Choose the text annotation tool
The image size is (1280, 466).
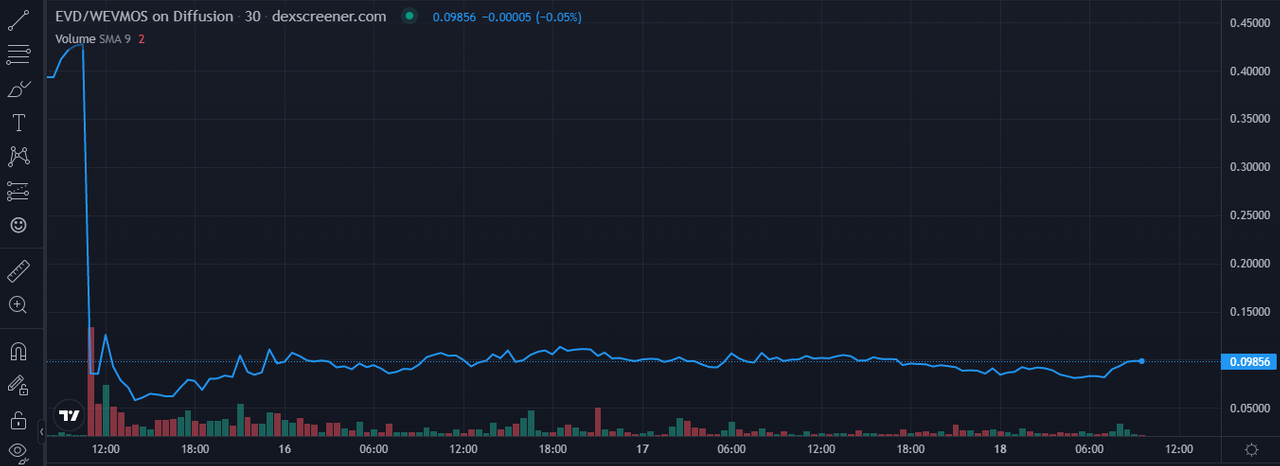(x=18, y=123)
